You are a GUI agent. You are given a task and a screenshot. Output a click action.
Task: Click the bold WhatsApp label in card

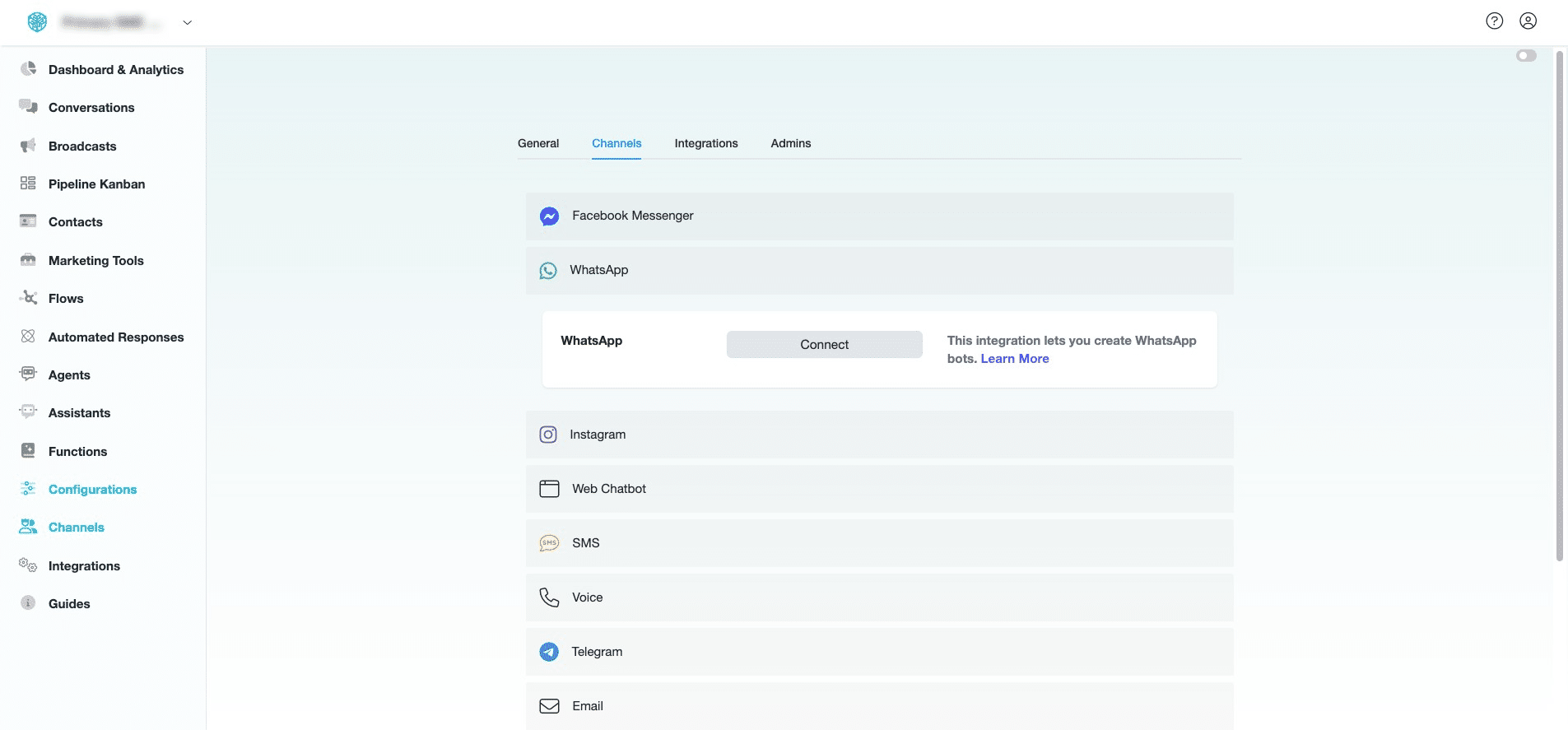pos(592,341)
